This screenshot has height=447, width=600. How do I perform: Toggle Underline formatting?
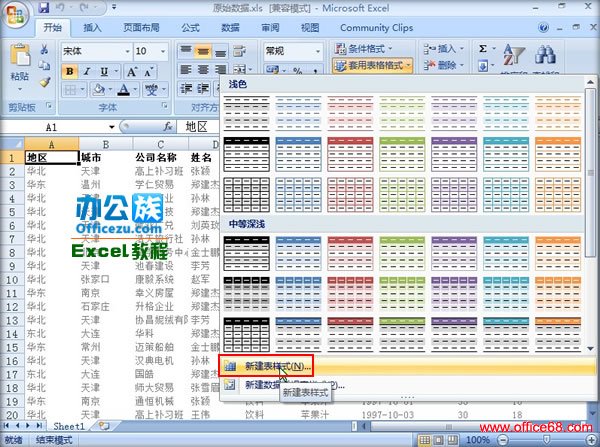[104, 72]
